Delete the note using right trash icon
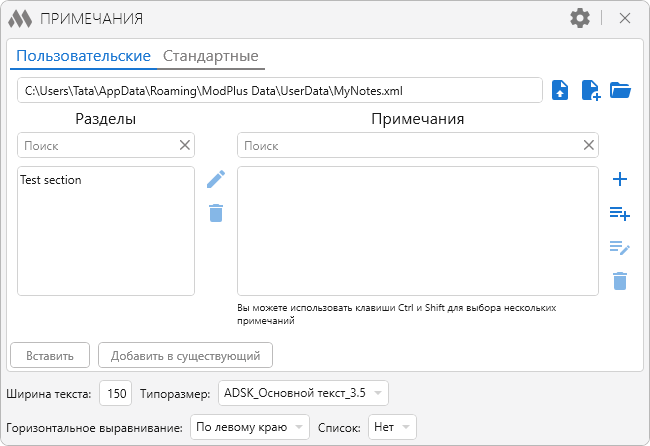 tap(620, 281)
